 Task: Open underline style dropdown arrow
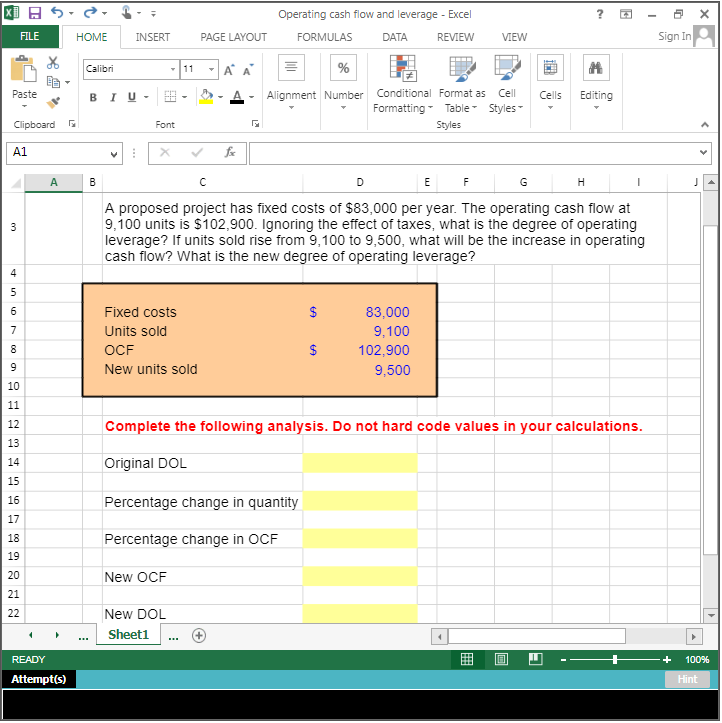(147, 97)
